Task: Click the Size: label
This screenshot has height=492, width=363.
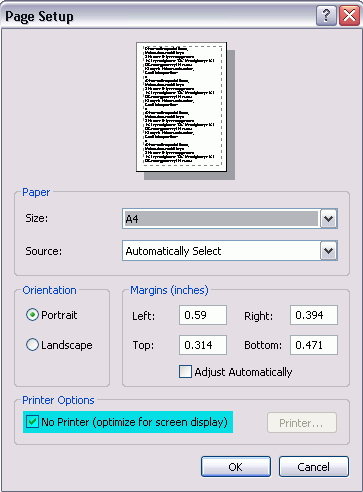Action: (37, 218)
